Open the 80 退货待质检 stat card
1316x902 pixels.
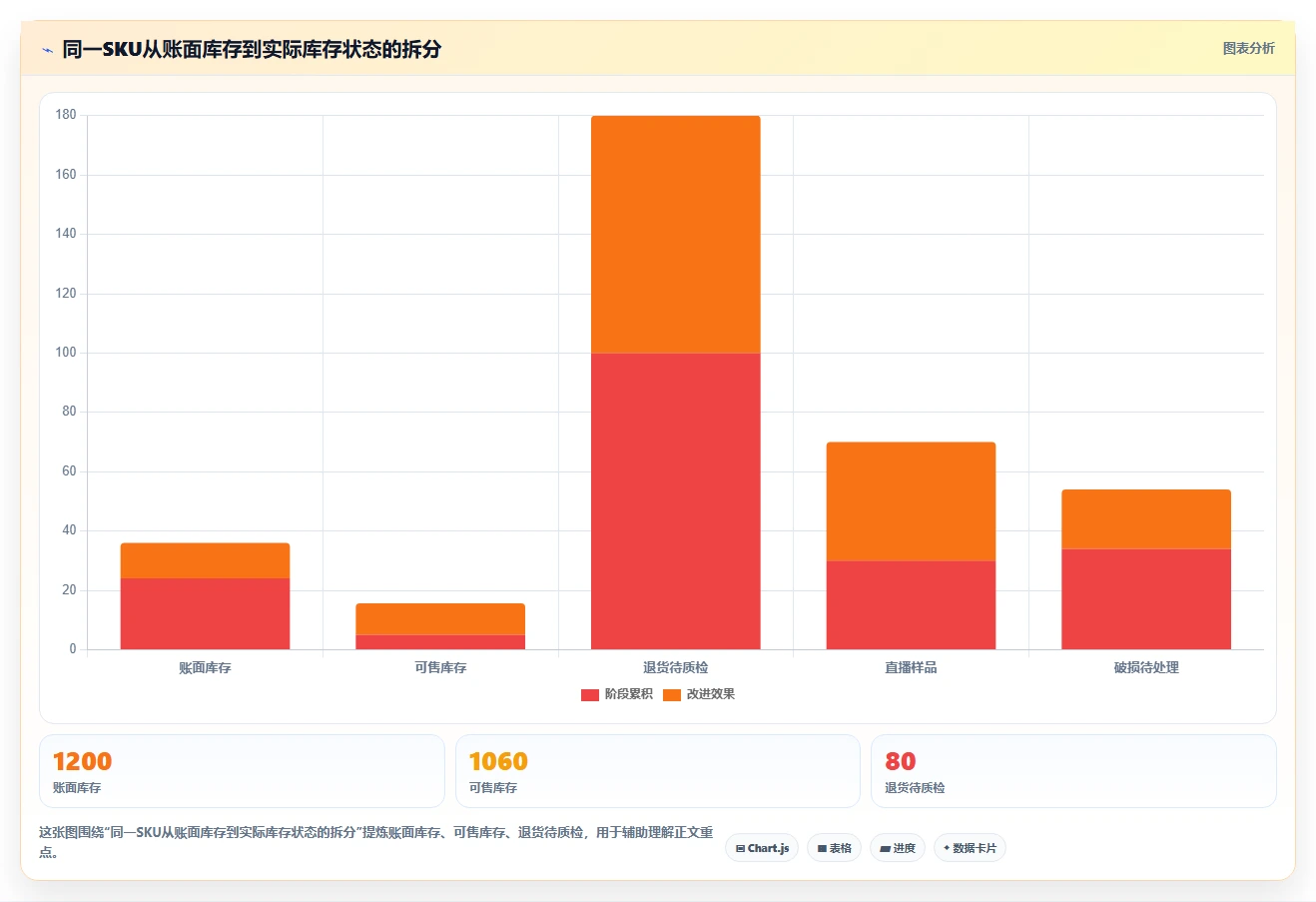(1073, 771)
